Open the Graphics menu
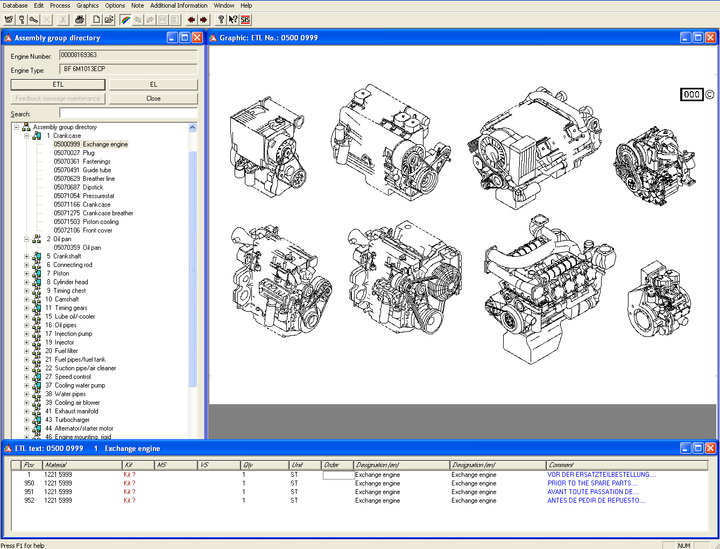The width and height of the screenshot is (720, 549). [x=87, y=6]
